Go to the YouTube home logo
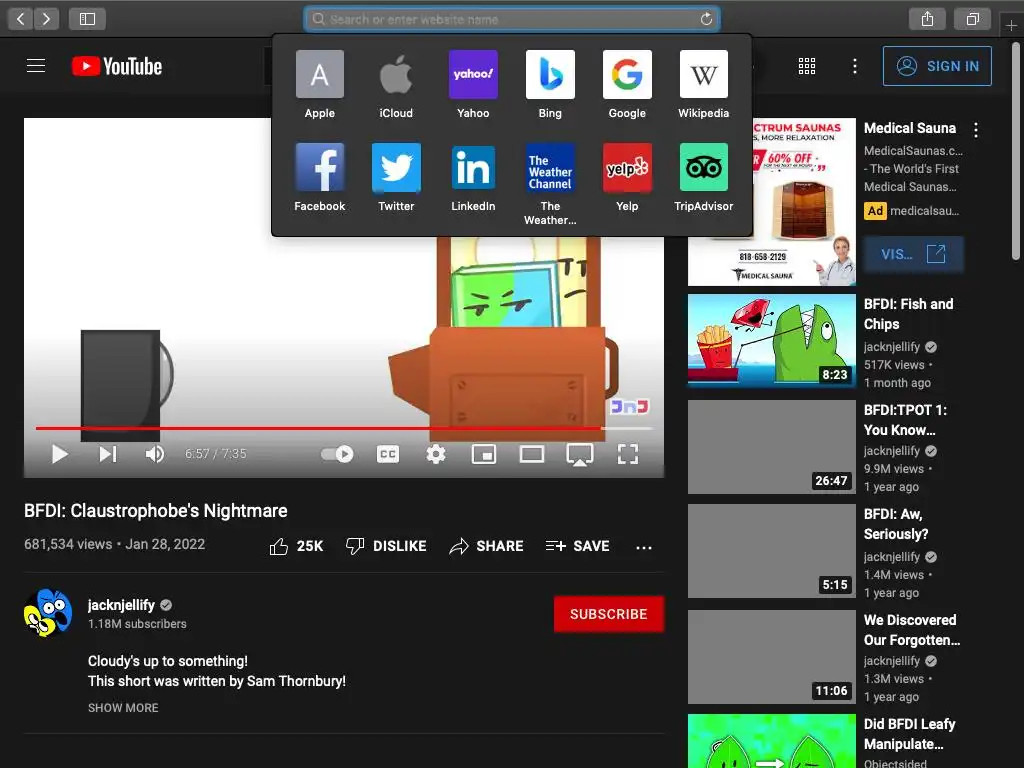 pos(117,66)
